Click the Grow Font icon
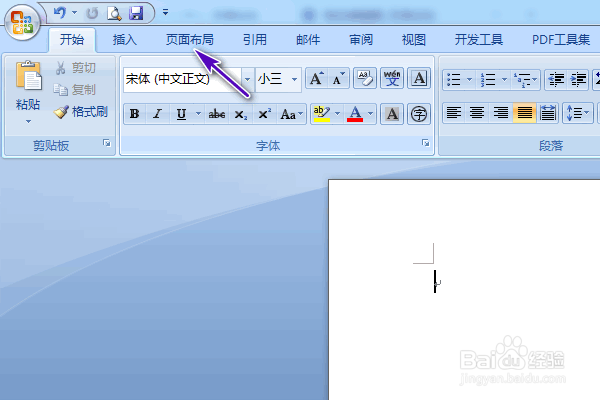 [x=316, y=78]
